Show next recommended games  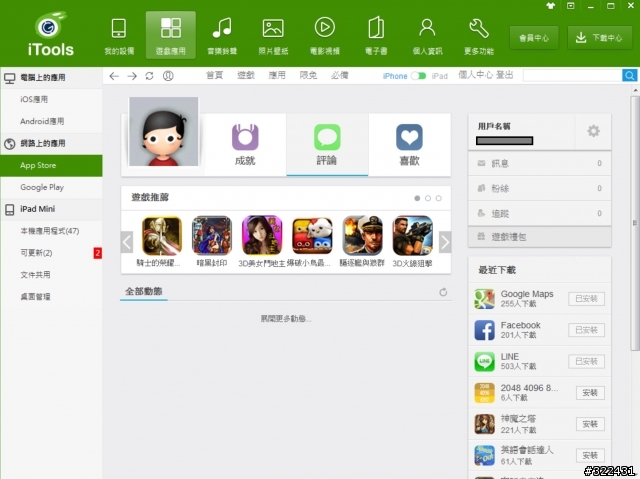[445, 242]
